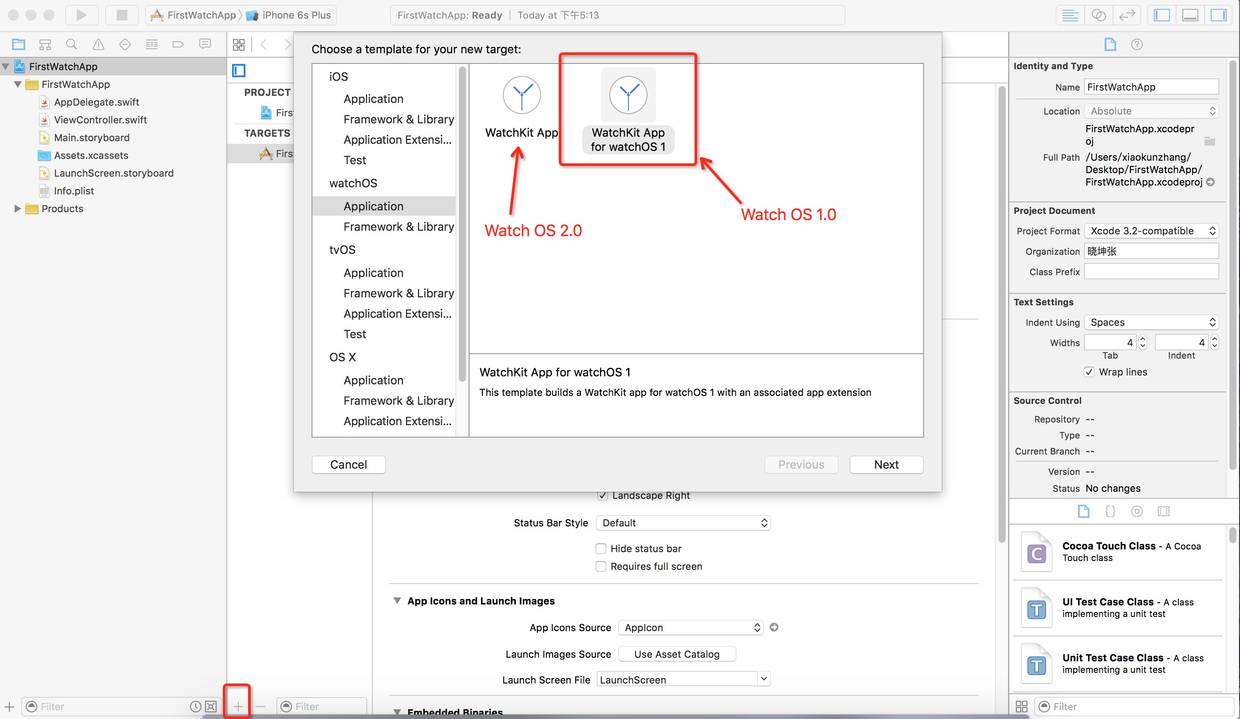Show Object library icon
This screenshot has height=719, width=1240.
[1137, 511]
